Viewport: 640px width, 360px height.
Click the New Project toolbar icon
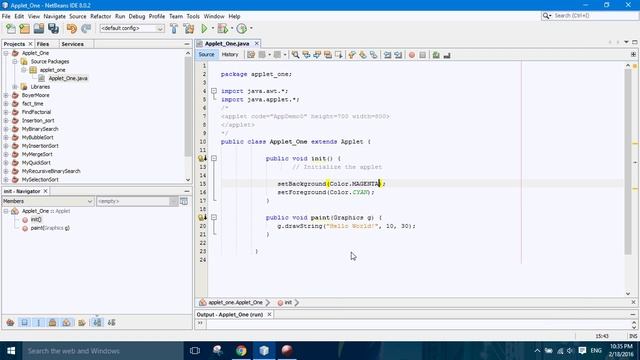click(24, 29)
